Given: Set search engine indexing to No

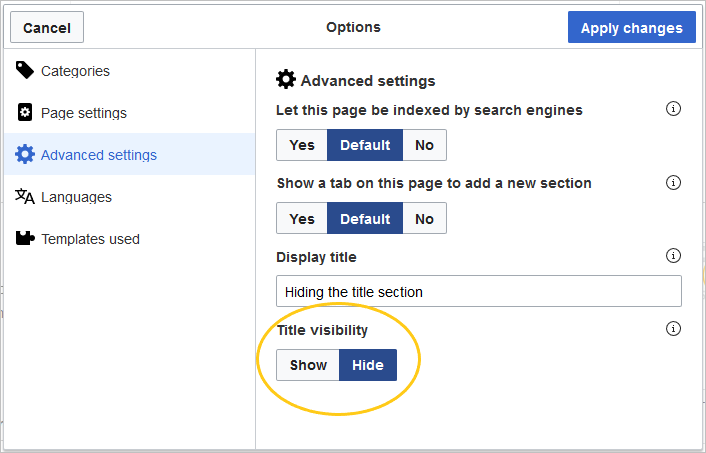Looking at the screenshot, I should pos(424,145).
